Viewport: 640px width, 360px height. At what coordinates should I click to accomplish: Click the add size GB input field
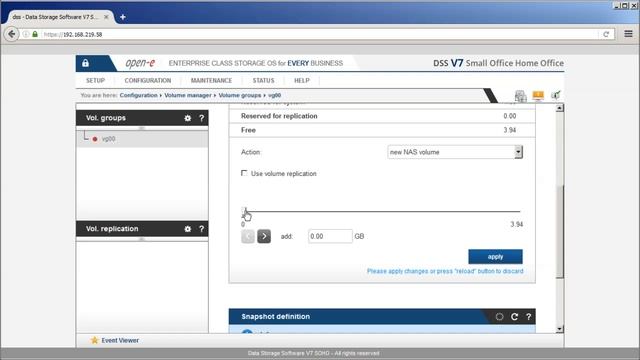click(330, 236)
